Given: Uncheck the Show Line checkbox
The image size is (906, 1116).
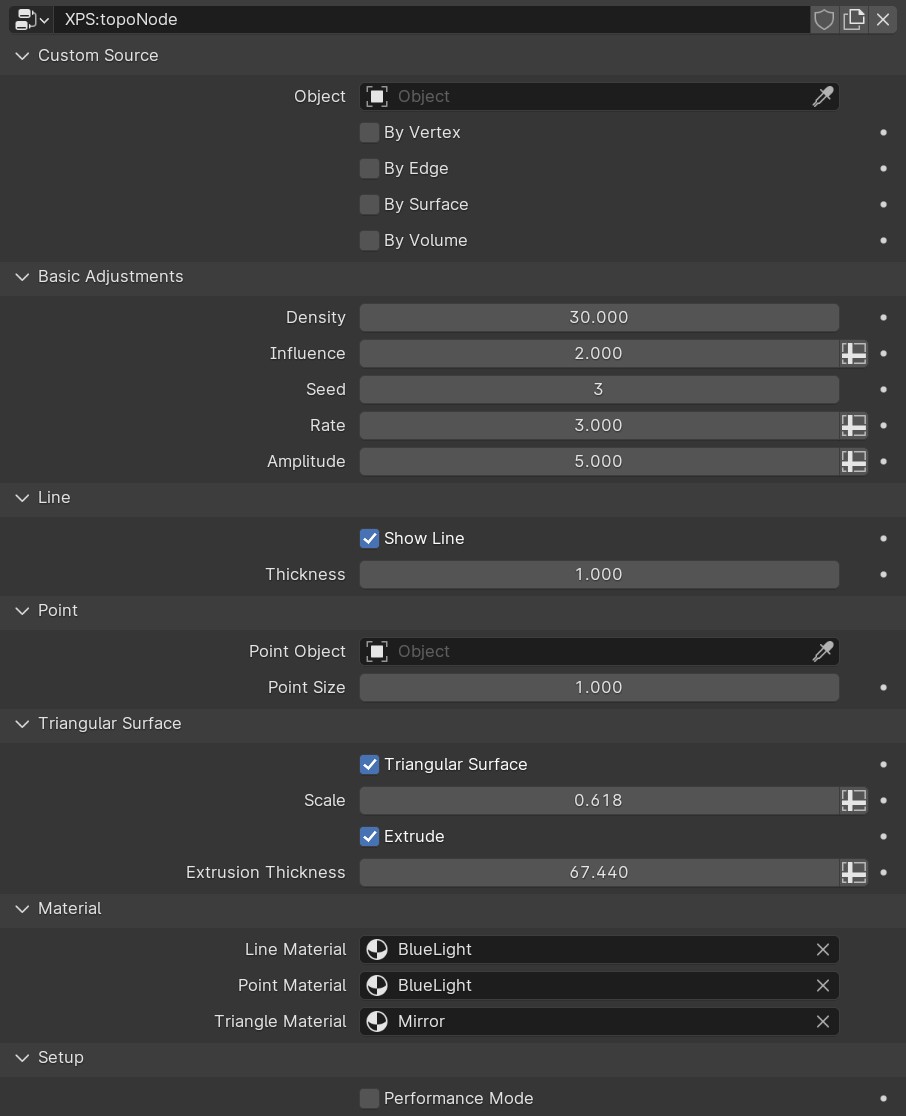Looking at the screenshot, I should [369, 538].
